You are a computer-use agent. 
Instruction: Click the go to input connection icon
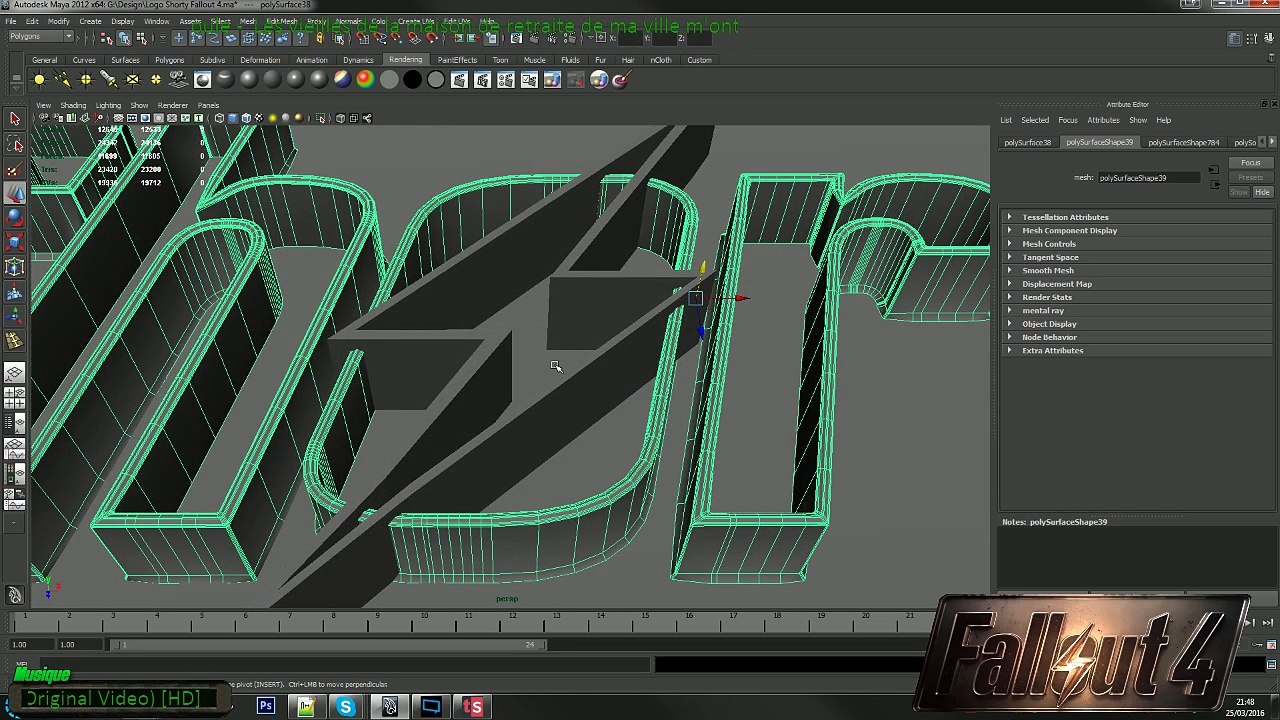[1213, 171]
